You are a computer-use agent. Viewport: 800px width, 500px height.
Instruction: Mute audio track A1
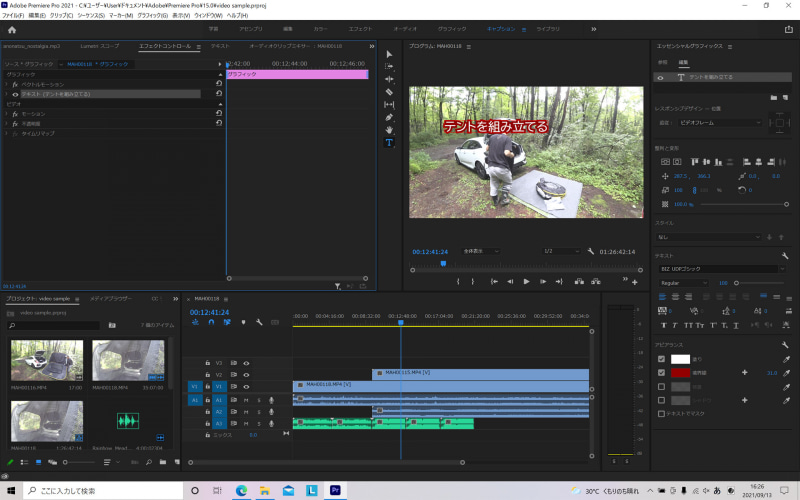click(246, 401)
